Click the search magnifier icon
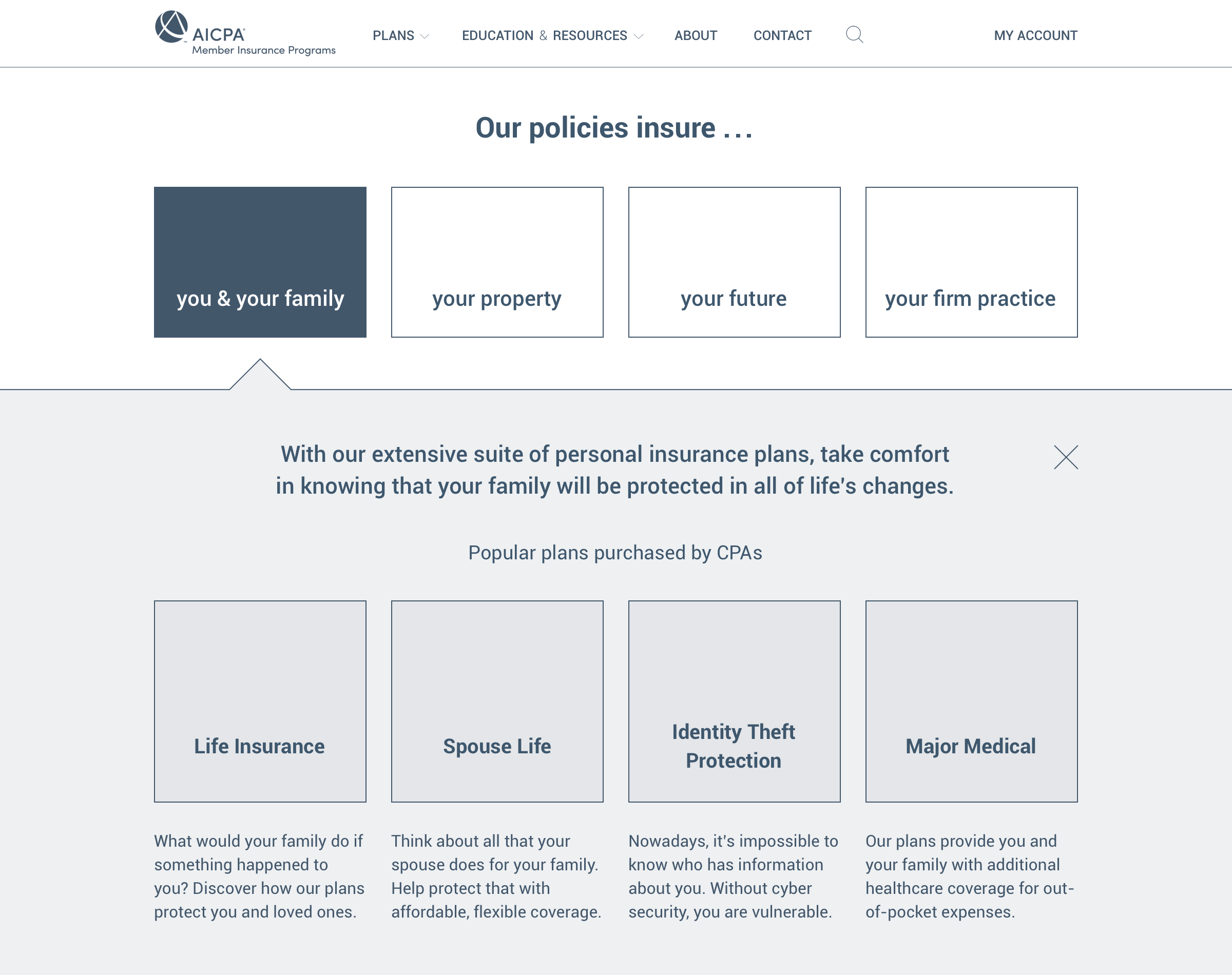 click(x=854, y=35)
